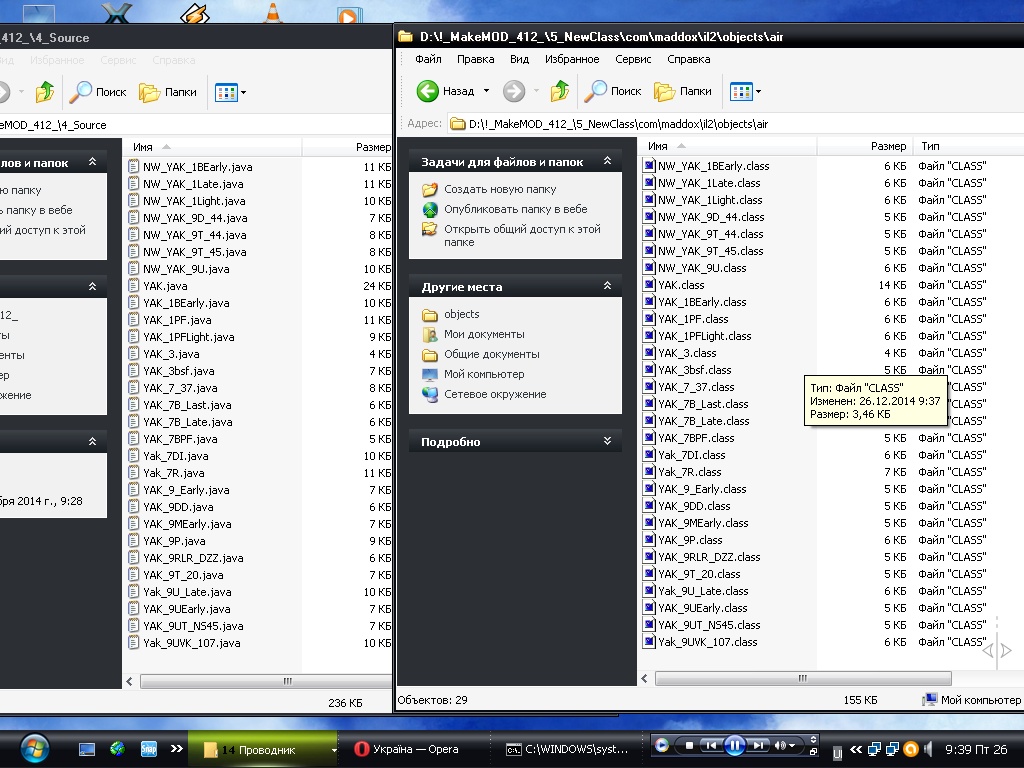The height and width of the screenshot is (768, 1024).
Task: Open Поиск search in the right window
Action: 613,91
